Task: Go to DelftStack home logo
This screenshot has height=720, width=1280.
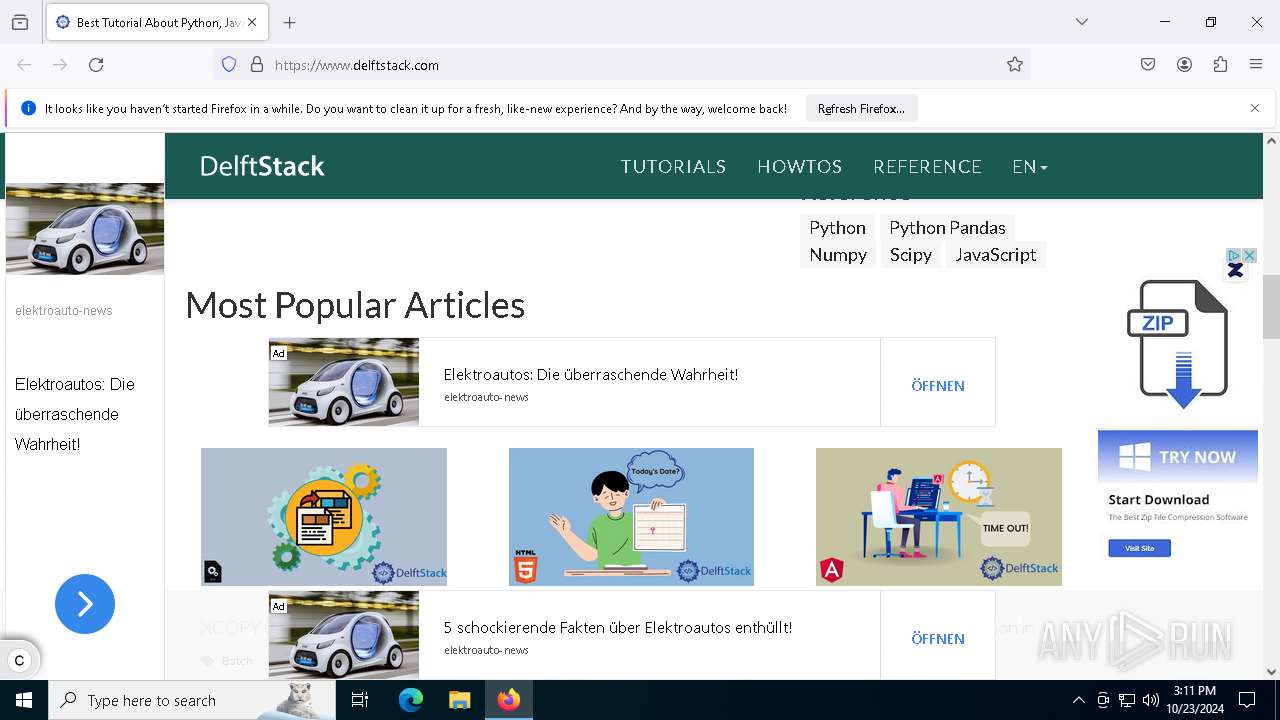Action: pyautogui.click(x=263, y=166)
